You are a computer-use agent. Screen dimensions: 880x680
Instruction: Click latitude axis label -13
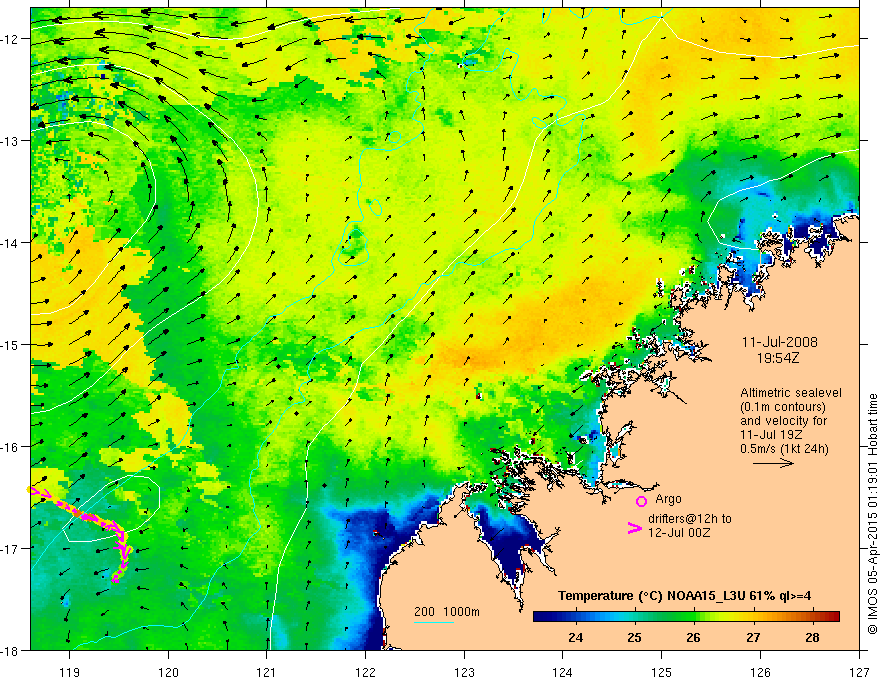tap(10, 141)
